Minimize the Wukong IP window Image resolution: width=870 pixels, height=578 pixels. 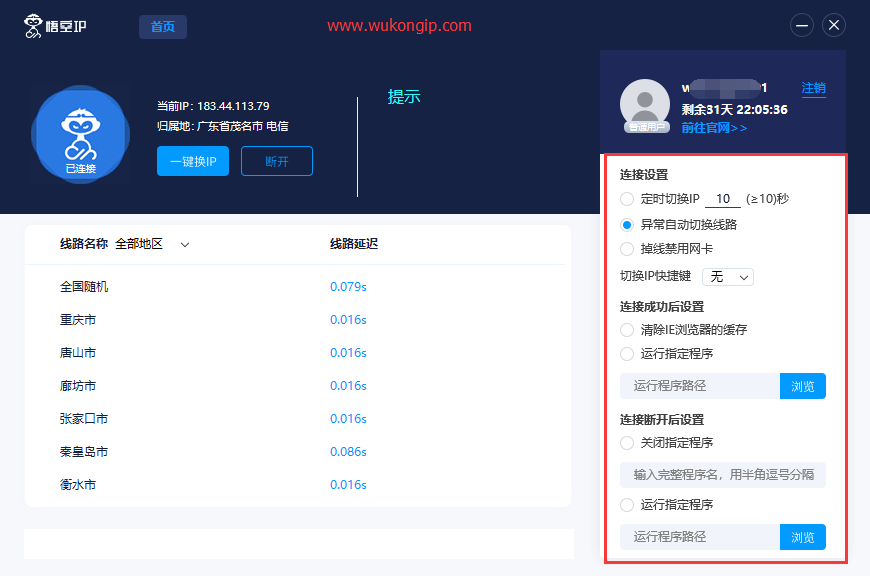coord(802,26)
